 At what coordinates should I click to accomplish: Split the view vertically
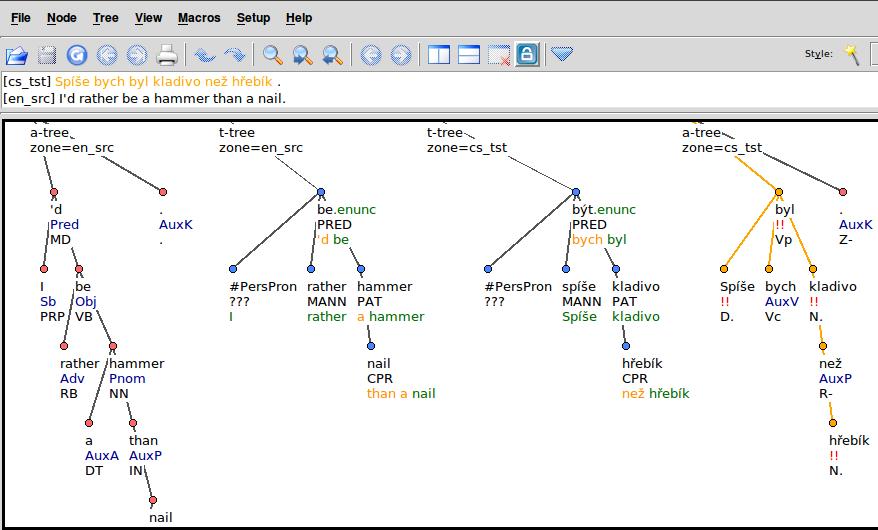pos(439,55)
